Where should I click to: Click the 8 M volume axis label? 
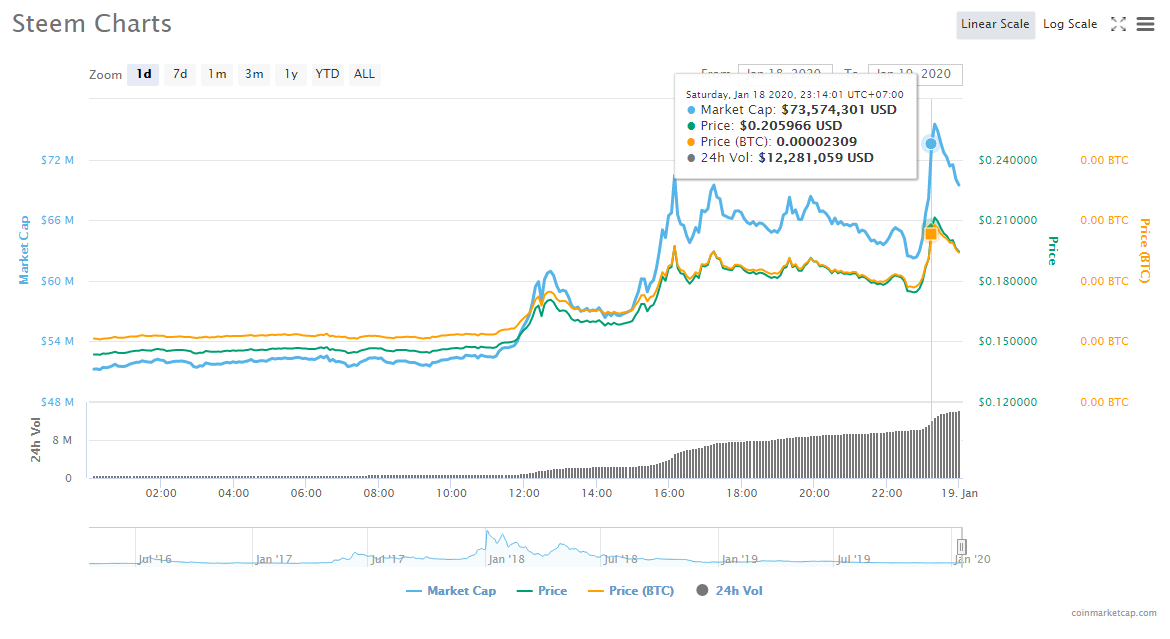tap(62, 440)
